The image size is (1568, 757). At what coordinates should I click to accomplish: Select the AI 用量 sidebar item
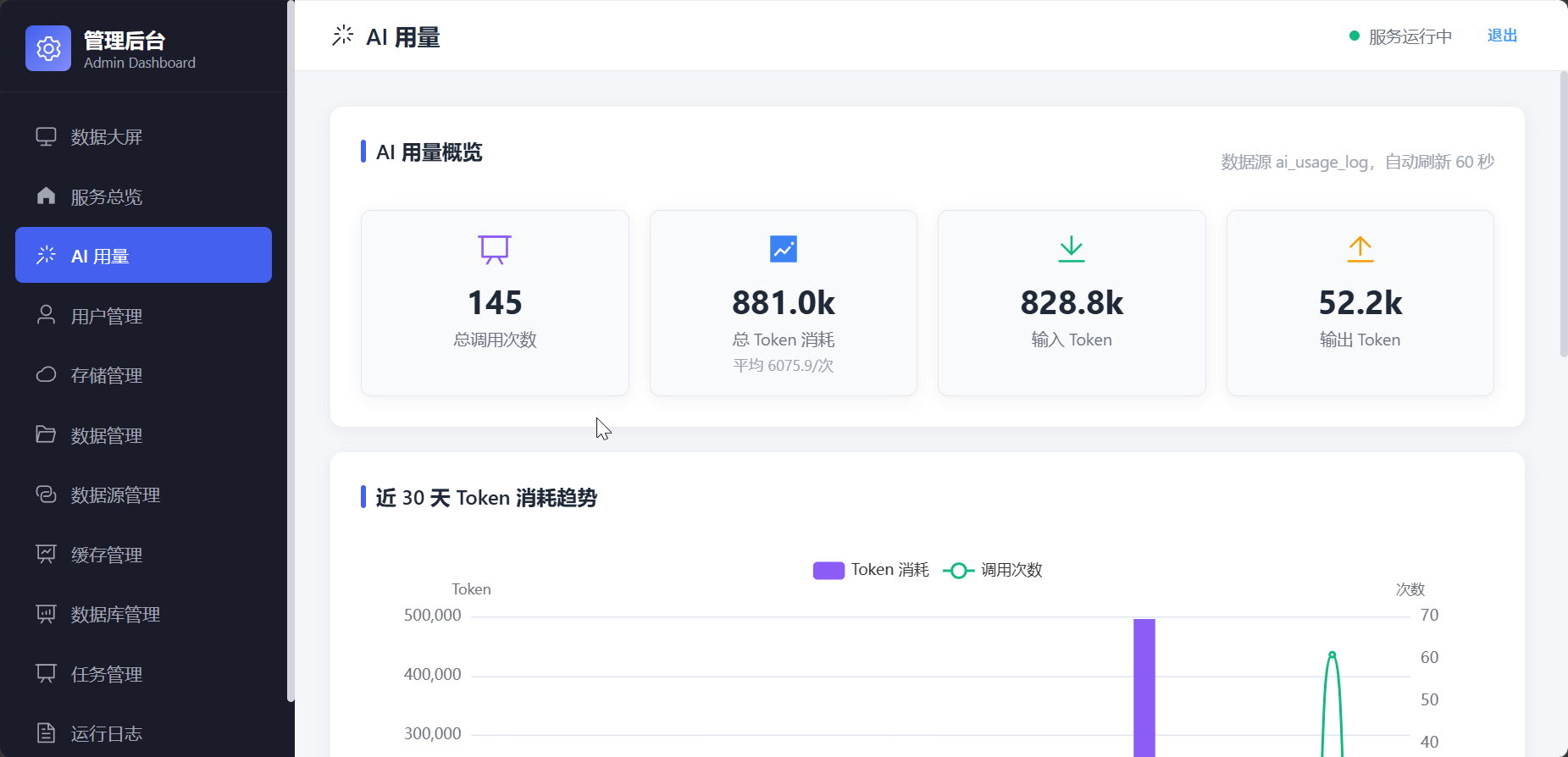point(143,255)
